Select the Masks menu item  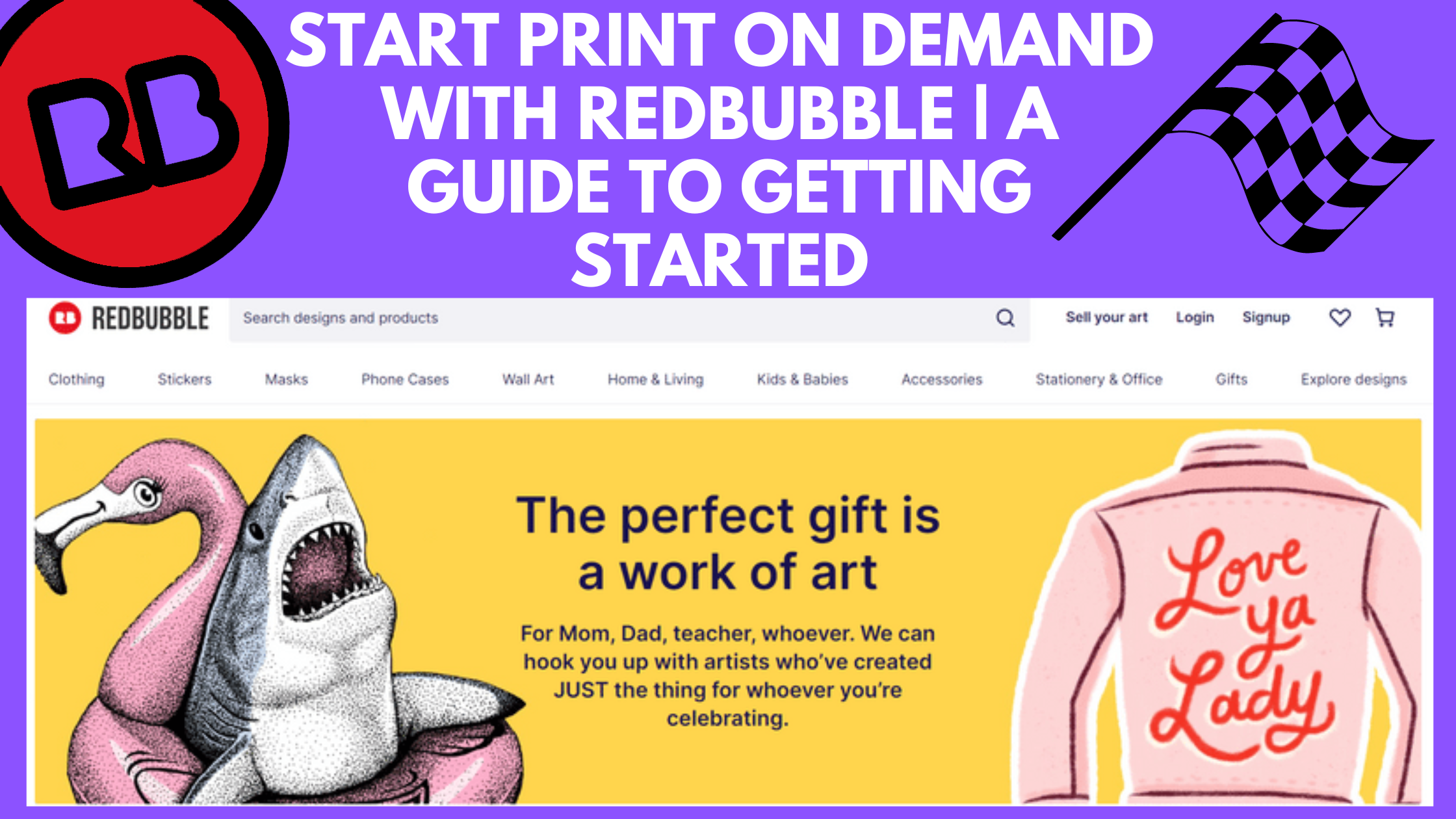click(x=287, y=380)
